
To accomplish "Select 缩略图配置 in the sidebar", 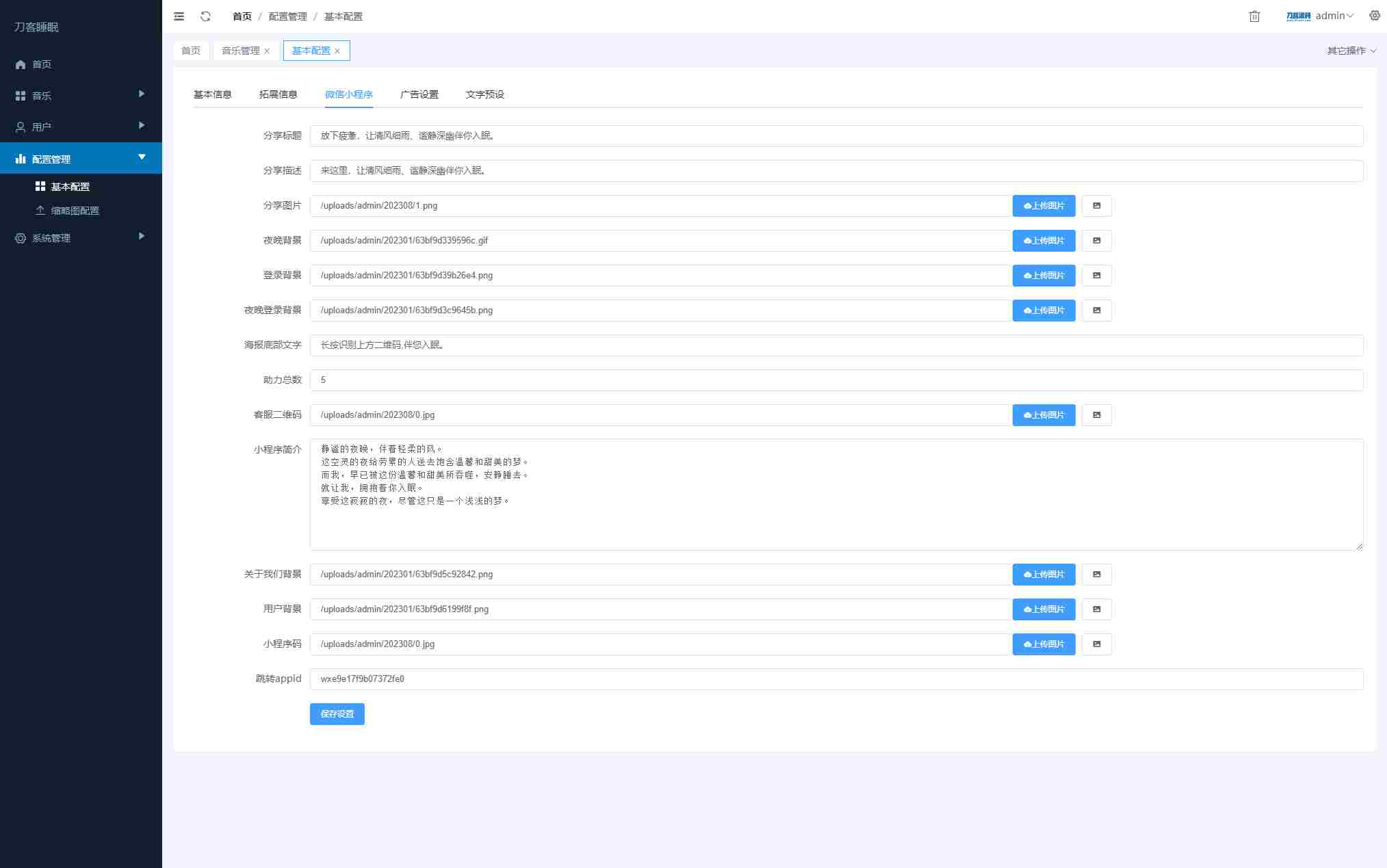I will click(x=74, y=211).
